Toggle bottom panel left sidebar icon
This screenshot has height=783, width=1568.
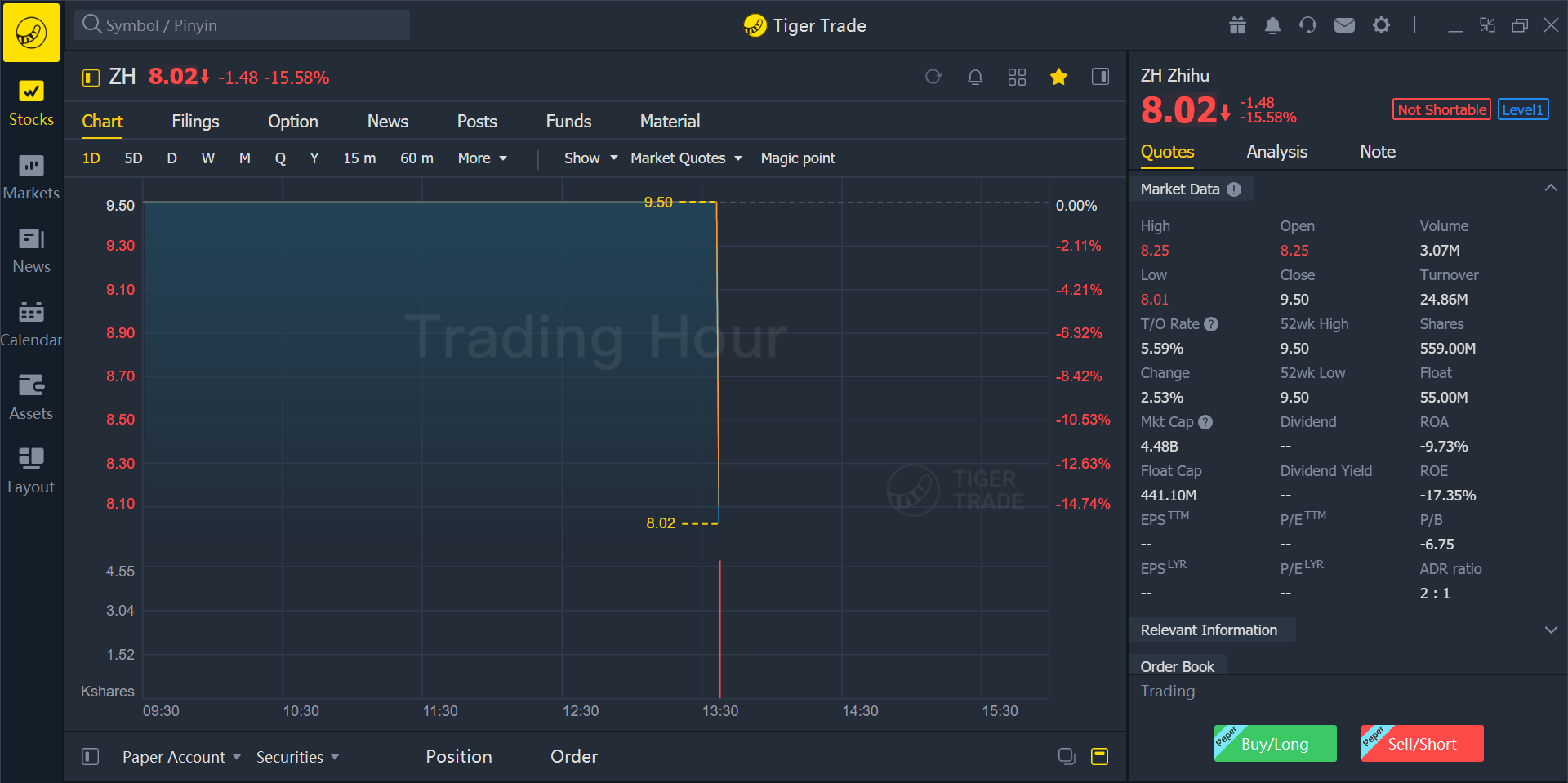click(x=90, y=757)
